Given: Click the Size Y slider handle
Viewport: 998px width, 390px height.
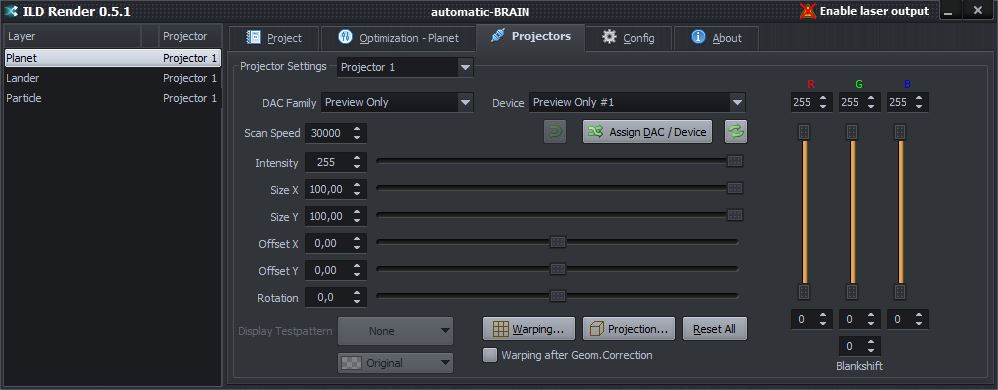Looking at the screenshot, I should [734, 216].
